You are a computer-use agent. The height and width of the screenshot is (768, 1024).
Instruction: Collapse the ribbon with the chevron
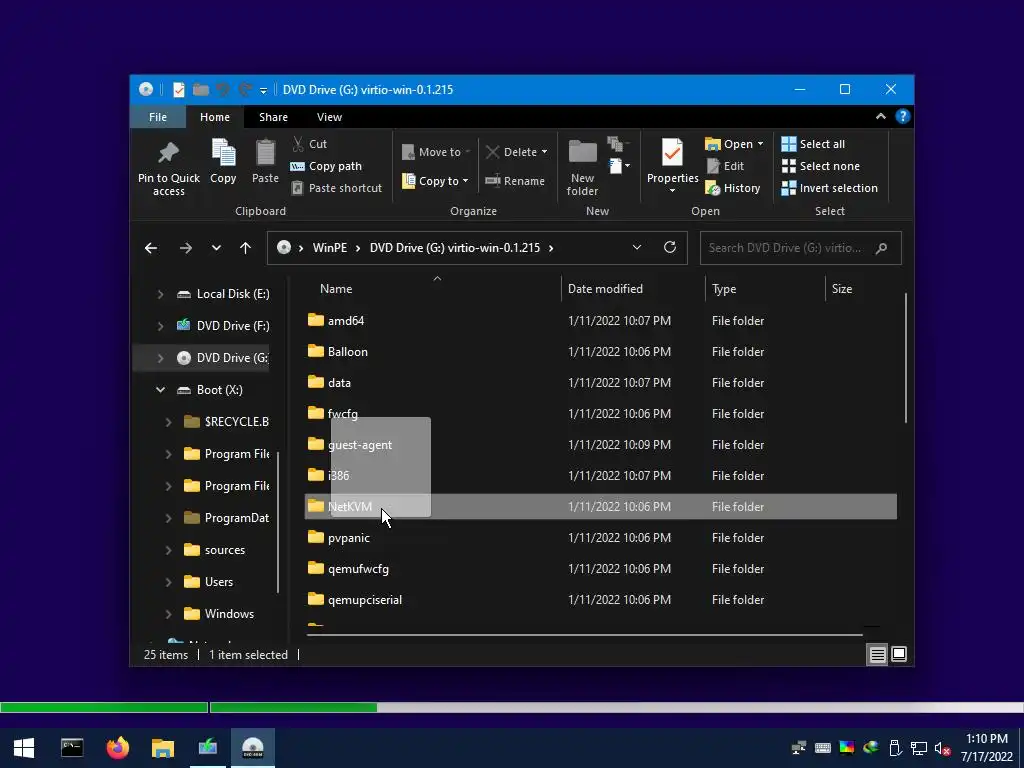(x=880, y=116)
